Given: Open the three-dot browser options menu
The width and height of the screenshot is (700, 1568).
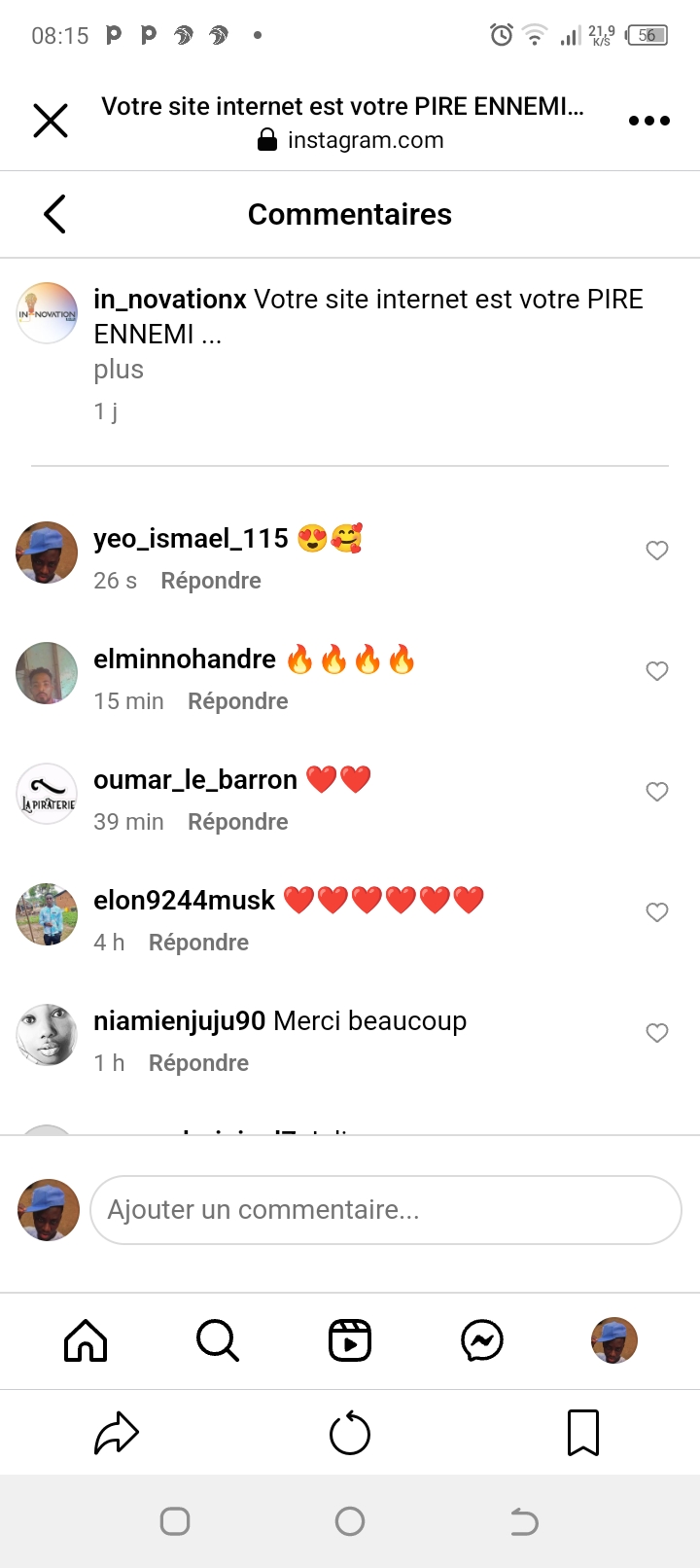Looking at the screenshot, I should [649, 121].
